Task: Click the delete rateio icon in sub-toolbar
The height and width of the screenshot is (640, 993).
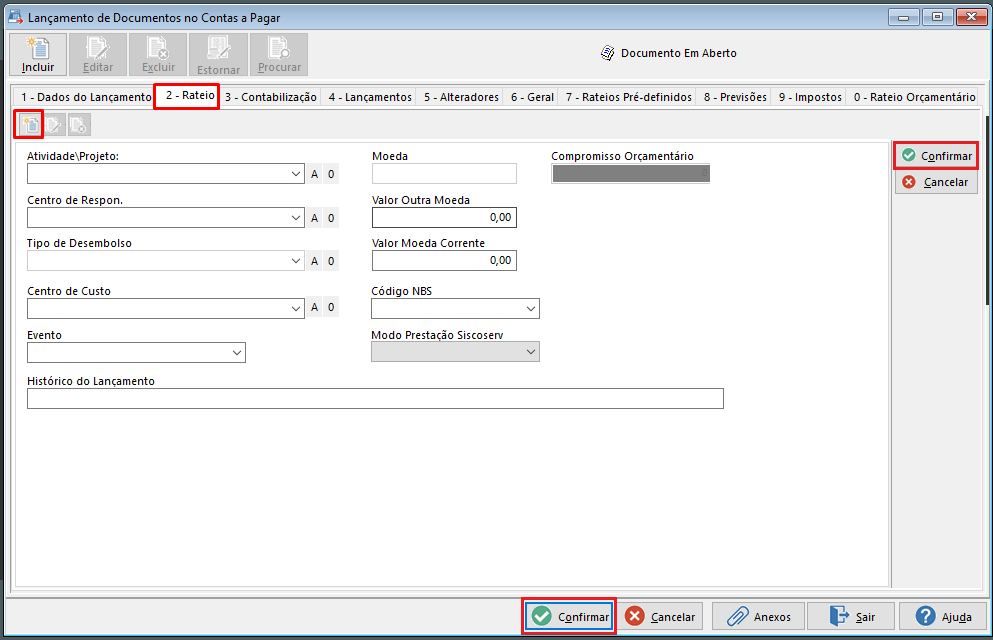Action: [79, 125]
